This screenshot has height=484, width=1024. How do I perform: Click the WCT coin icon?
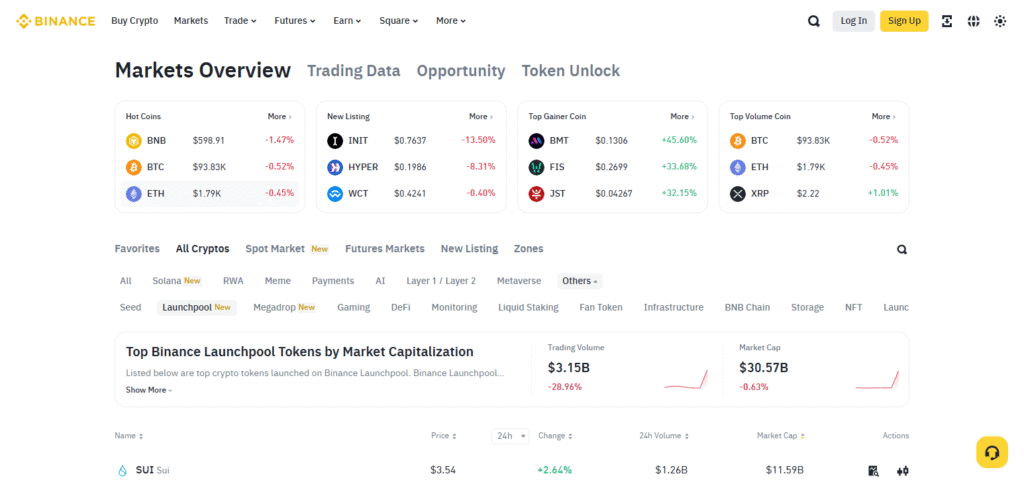point(335,193)
